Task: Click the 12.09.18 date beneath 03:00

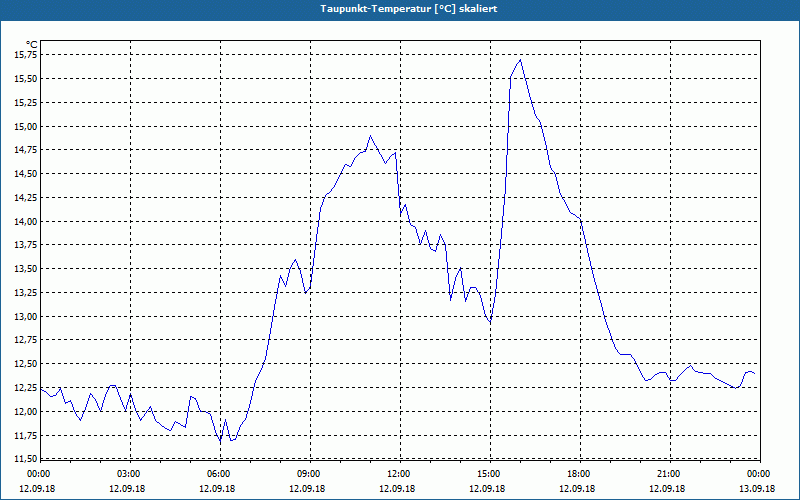Action: (x=127, y=488)
